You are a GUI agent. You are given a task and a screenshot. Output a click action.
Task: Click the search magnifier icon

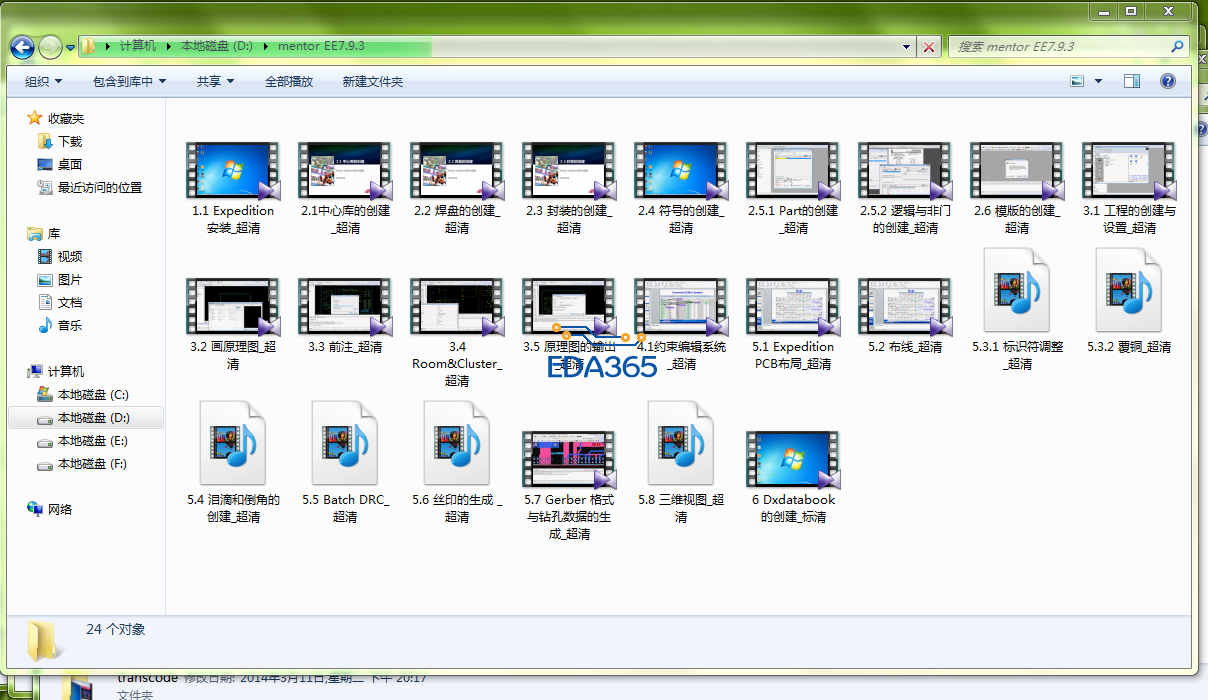1177,46
